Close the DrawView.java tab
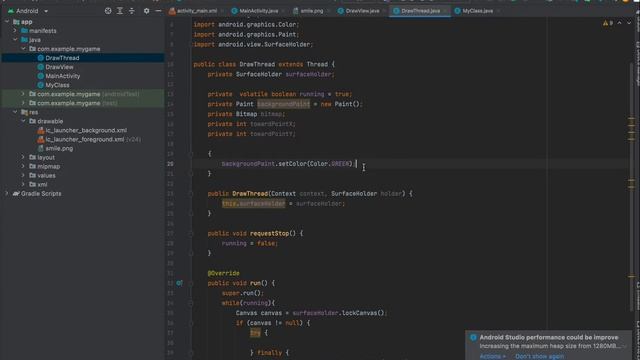This screenshot has width=640, height=360. click(384, 11)
